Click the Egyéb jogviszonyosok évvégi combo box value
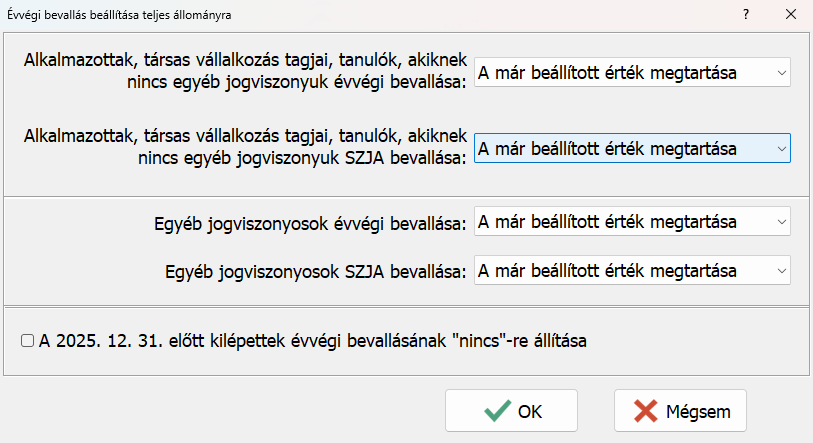The image size is (813, 443). tap(620, 221)
